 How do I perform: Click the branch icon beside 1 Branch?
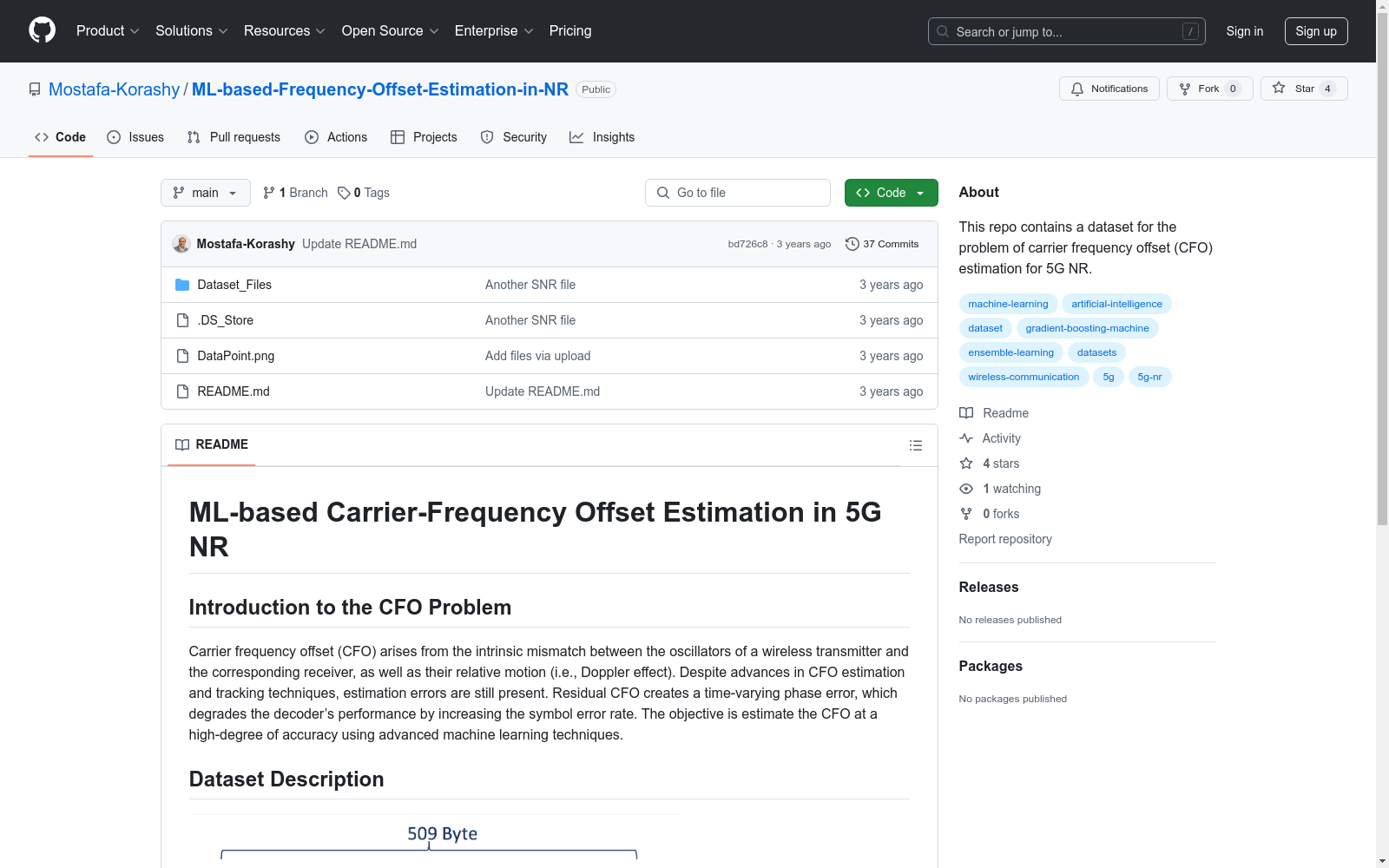pyautogui.click(x=269, y=193)
